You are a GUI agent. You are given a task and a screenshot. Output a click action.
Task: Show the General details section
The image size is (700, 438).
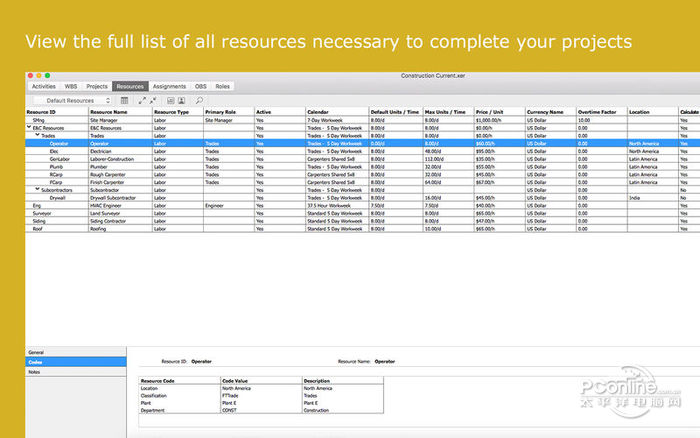tap(37, 353)
